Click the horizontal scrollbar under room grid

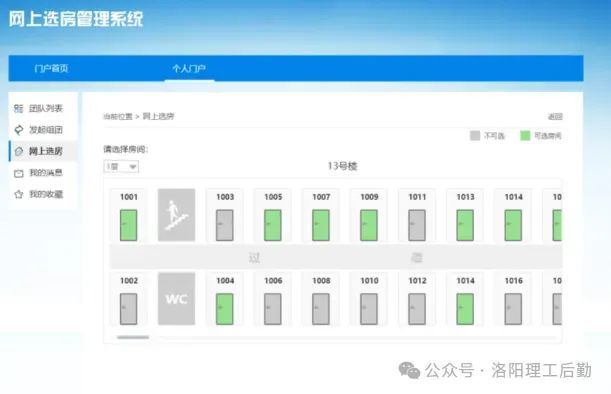pyautogui.click(x=133, y=337)
